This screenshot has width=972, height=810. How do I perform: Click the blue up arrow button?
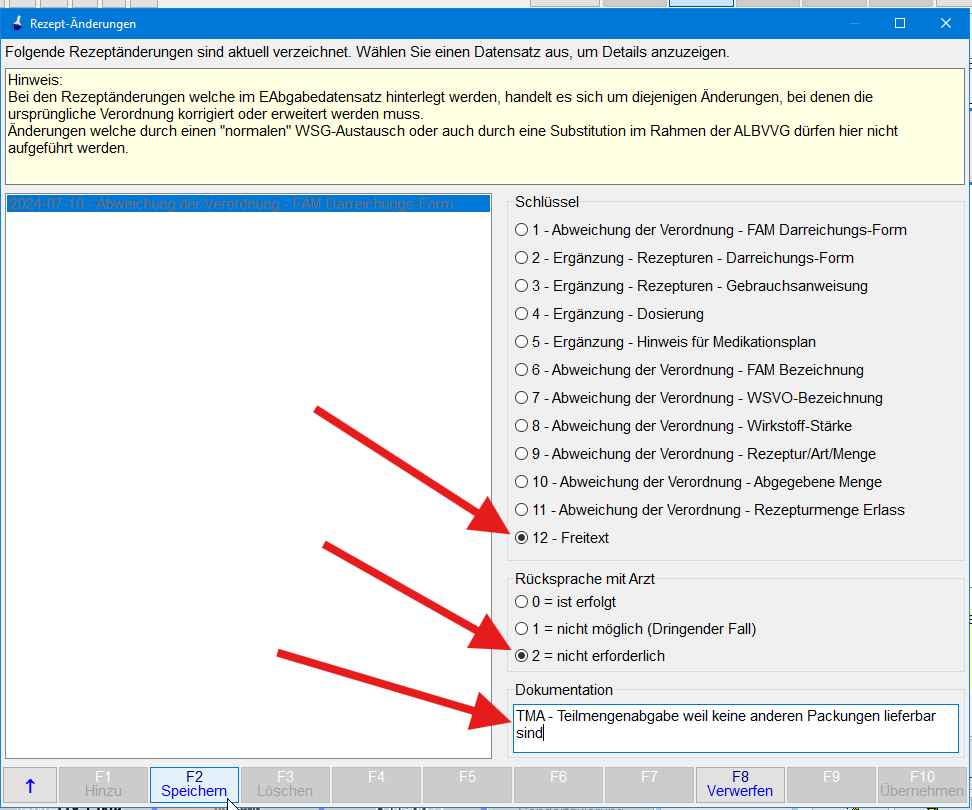[x=29, y=783]
